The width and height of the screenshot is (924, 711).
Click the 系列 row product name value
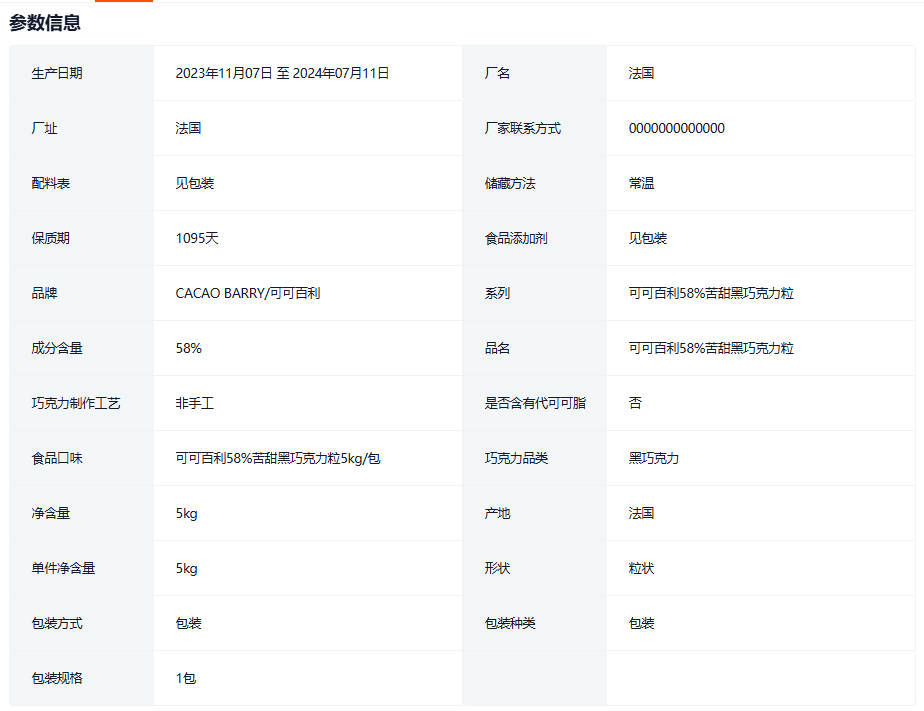click(x=710, y=293)
